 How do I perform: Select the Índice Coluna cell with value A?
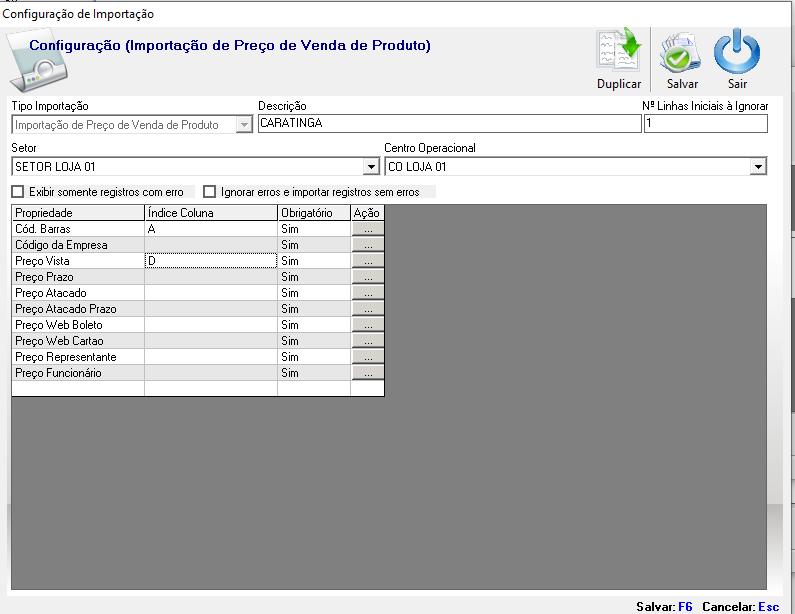click(x=211, y=229)
